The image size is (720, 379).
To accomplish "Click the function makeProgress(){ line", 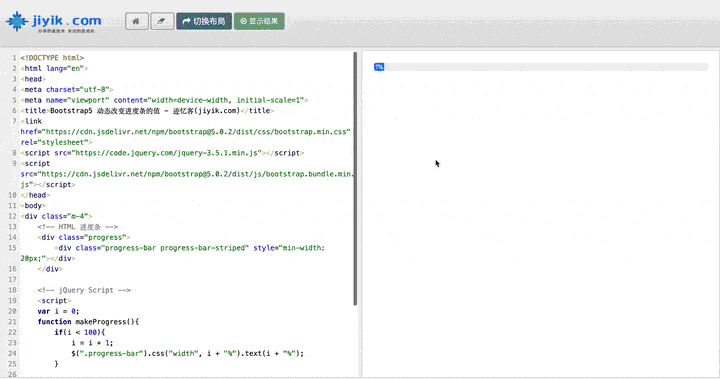I will pyautogui.click(x=88, y=322).
